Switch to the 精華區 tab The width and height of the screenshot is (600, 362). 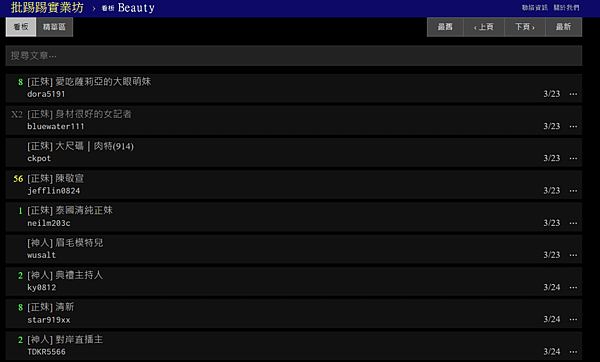coord(54,27)
